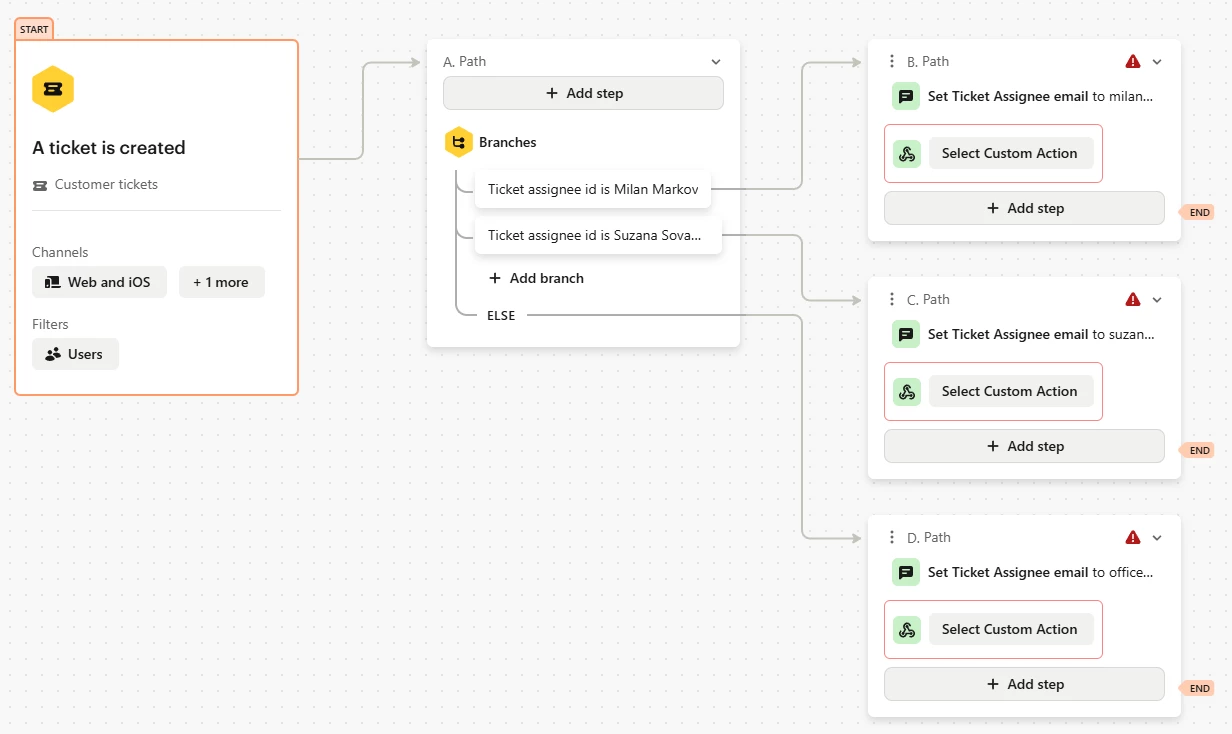Click the message icon beside milan email step
Image resolution: width=1232 pixels, height=734 pixels.
pyautogui.click(x=906, y=97)
